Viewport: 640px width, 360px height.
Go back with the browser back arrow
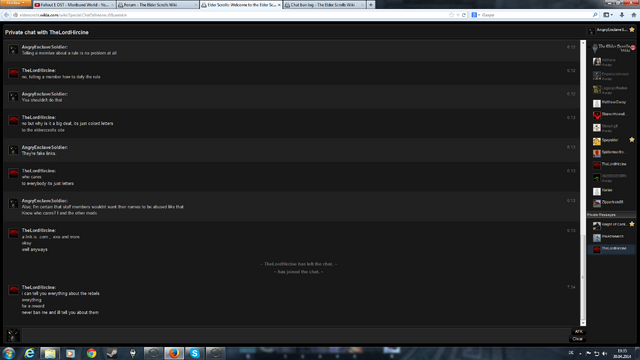coord(6,15)
